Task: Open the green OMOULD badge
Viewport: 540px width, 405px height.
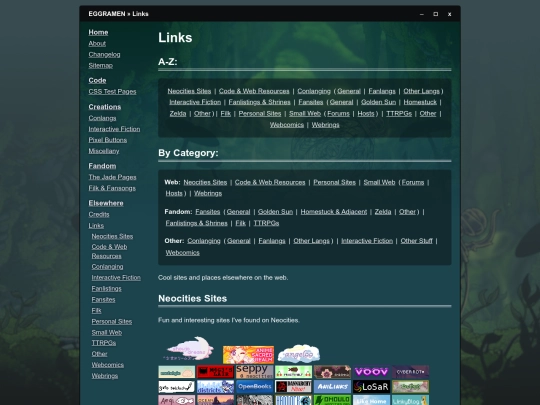Action: point(332,400)
